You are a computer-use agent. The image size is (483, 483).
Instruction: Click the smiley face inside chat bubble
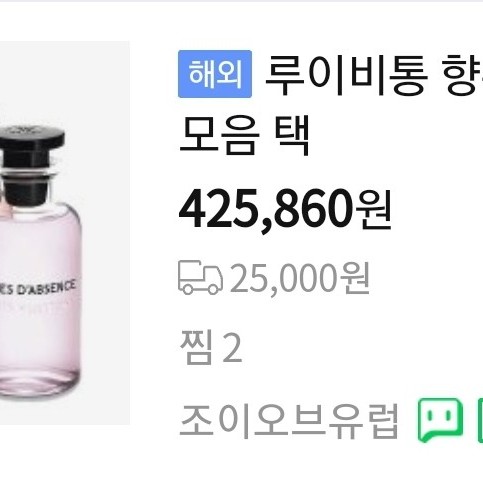[x=440, y=415]
